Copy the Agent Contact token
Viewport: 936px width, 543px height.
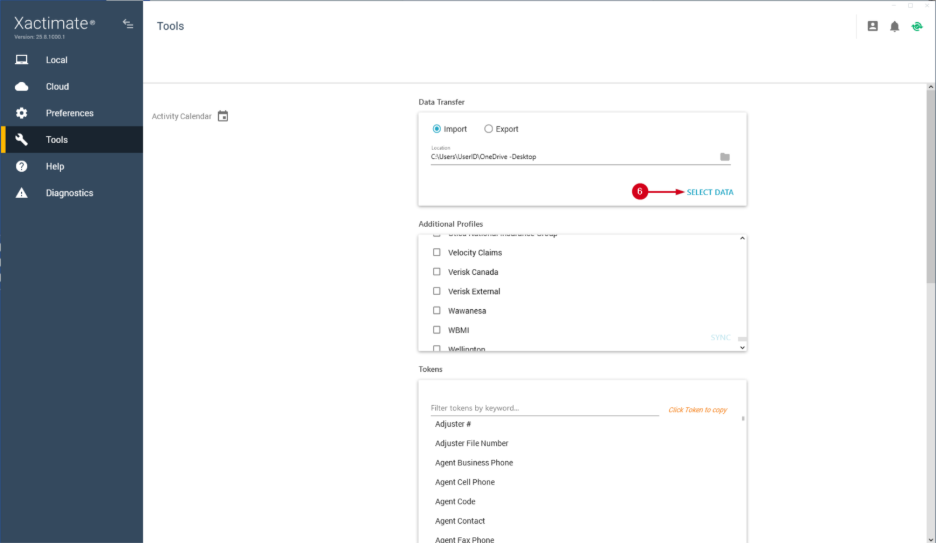point(460,521)
